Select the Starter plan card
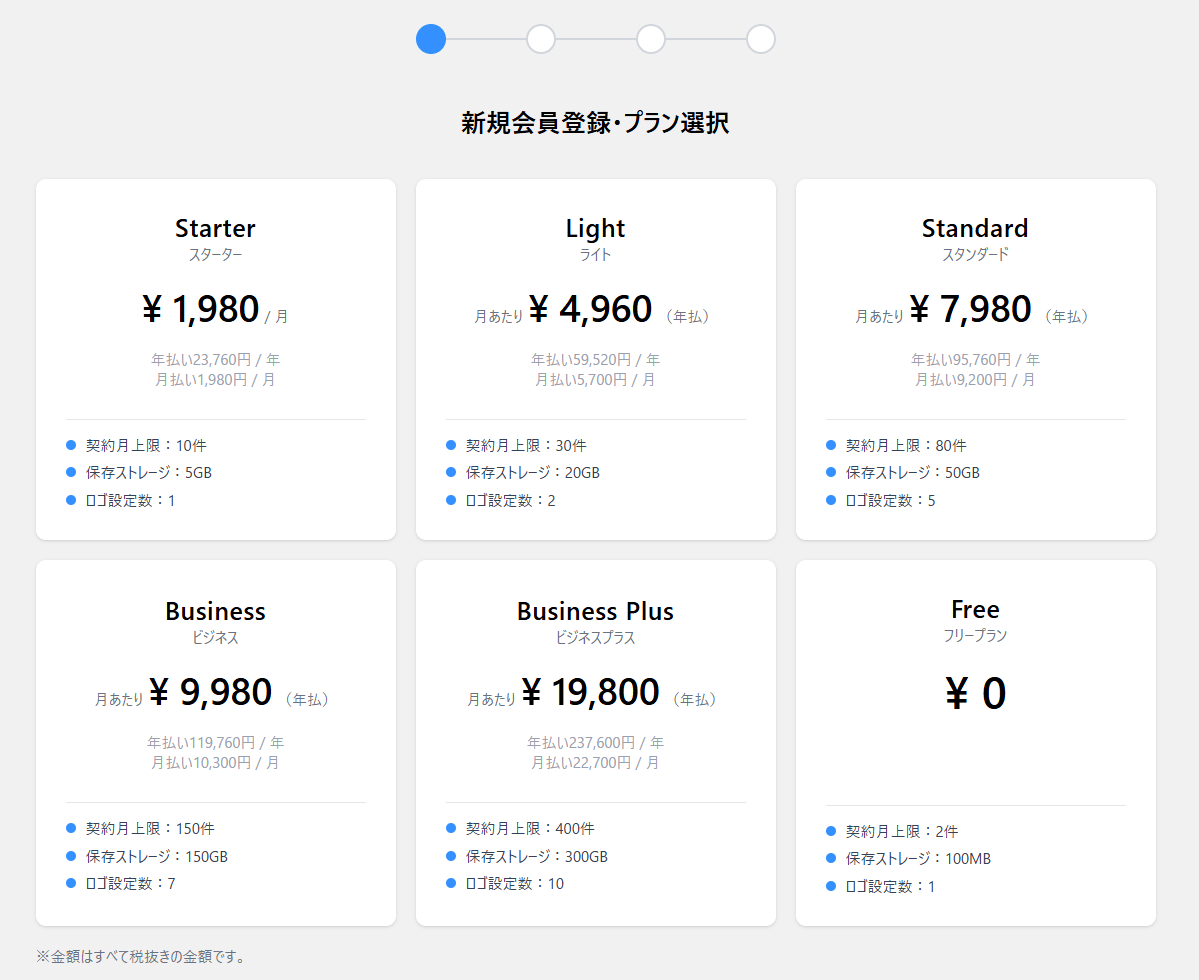1199x980 pixels. (x=215, y=359)
